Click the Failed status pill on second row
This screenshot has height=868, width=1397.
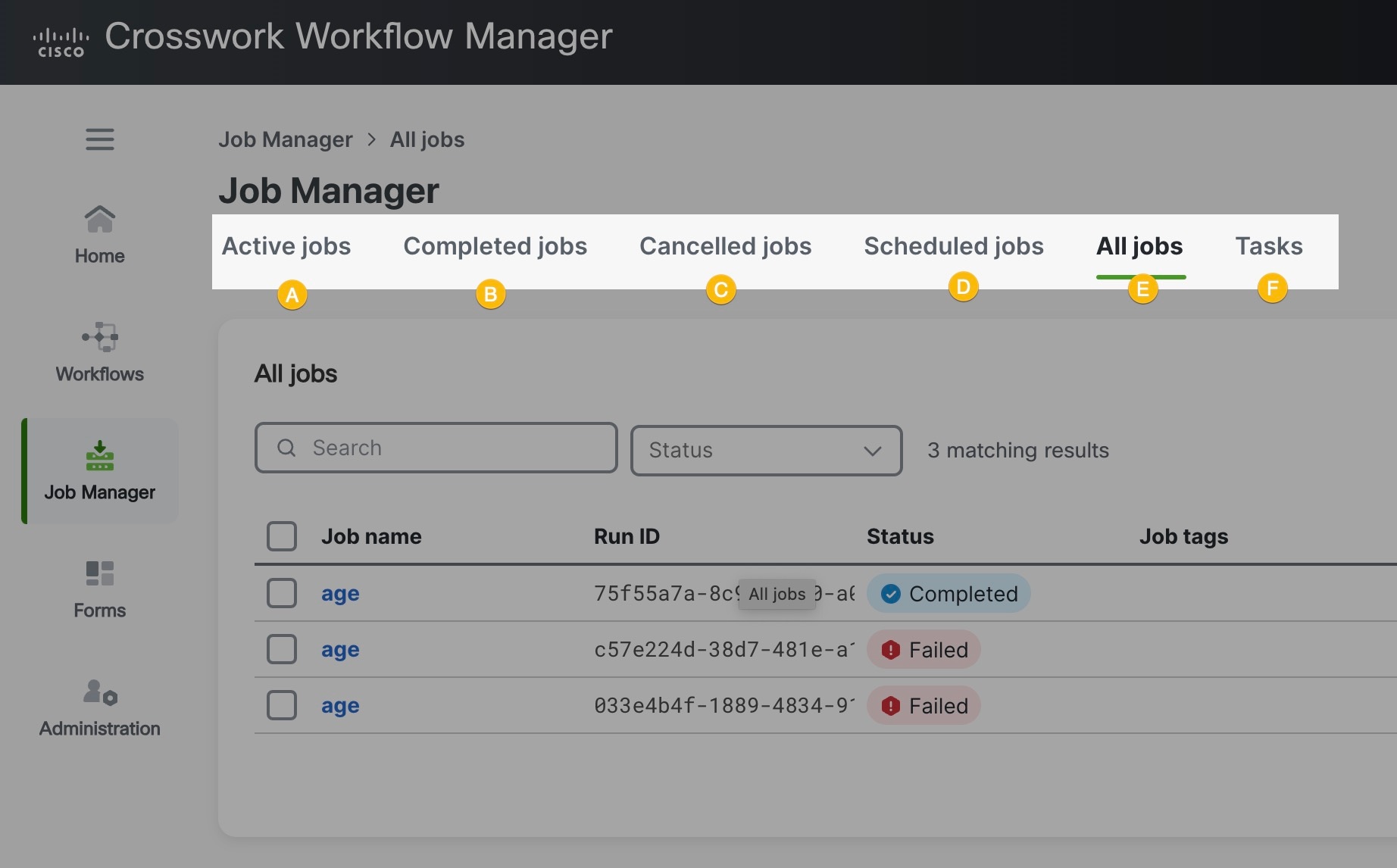tap(924, 649)
